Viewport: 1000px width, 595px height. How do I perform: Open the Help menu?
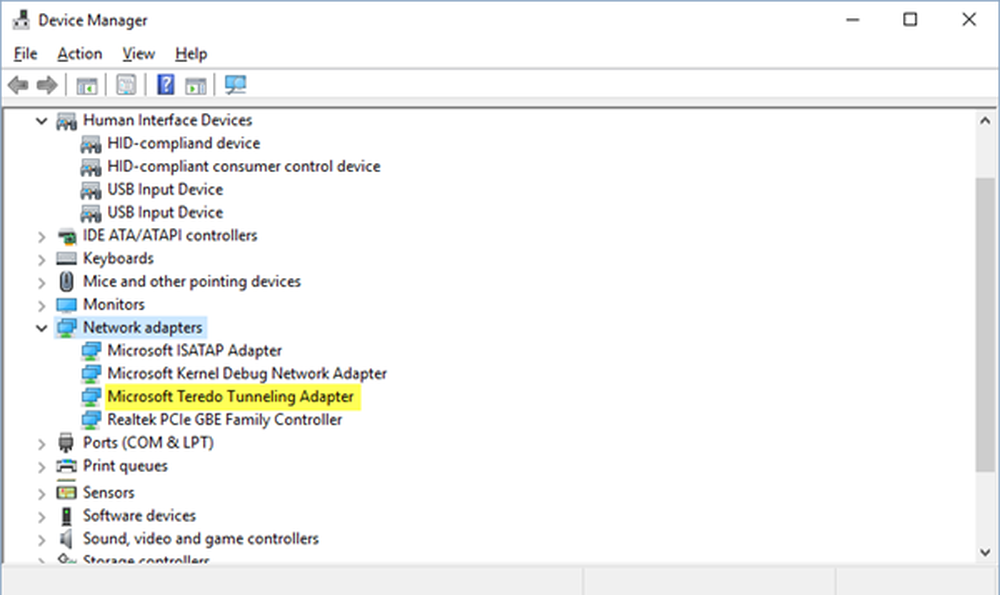[191, 54]
